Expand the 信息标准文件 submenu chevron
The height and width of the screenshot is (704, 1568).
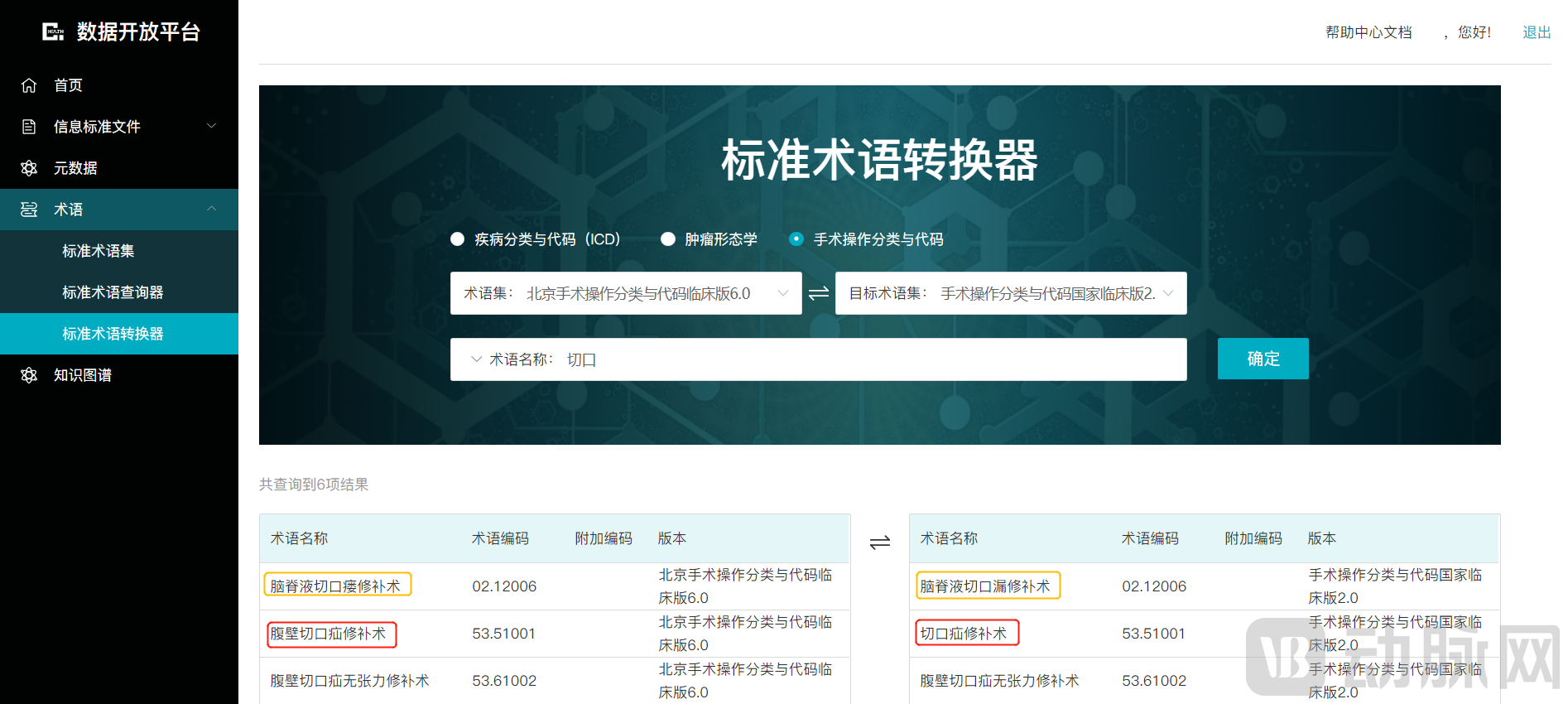point(211,126)
